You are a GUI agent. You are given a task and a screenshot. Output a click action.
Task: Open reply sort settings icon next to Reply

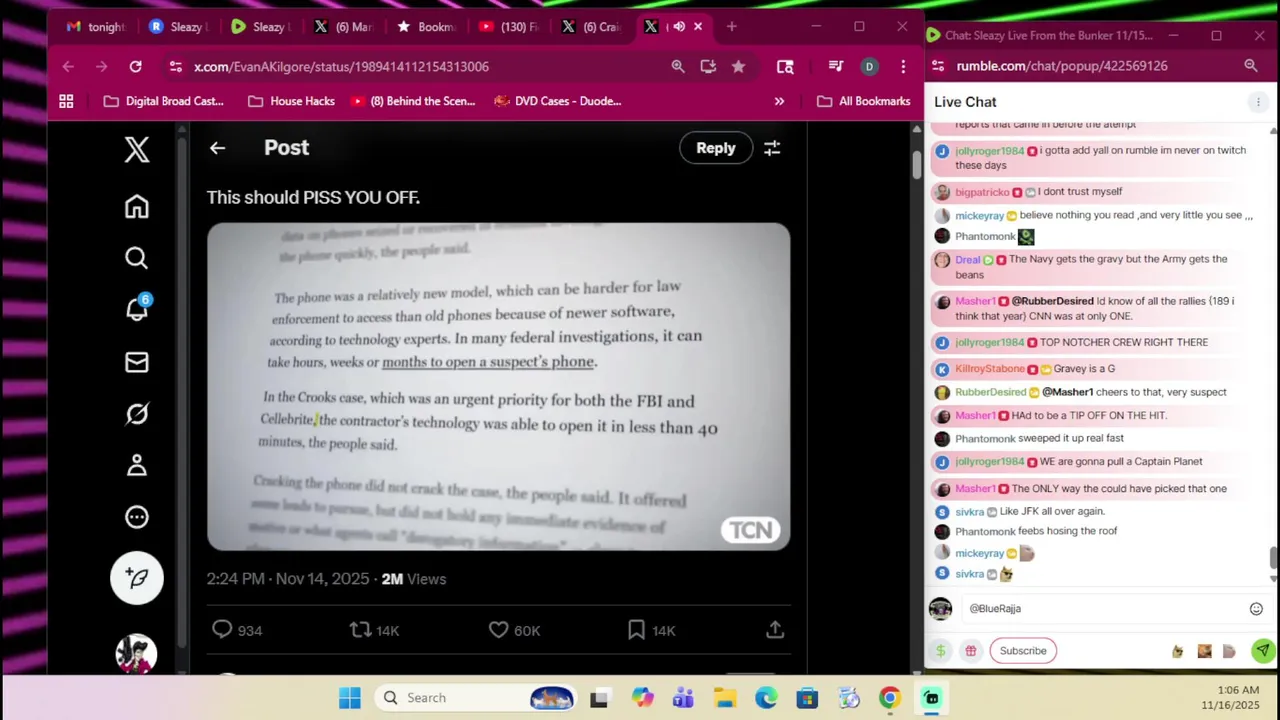(x=772, y=148)
